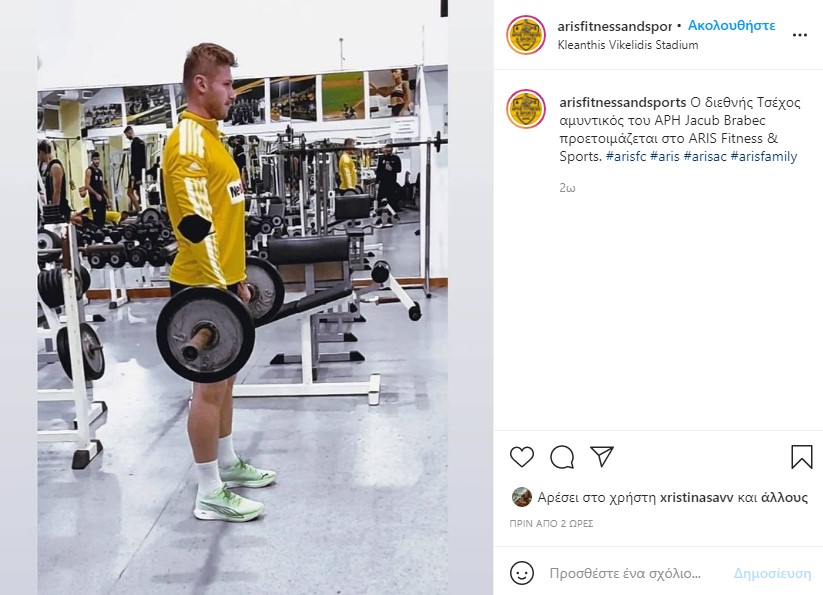Click the arisfitnessandsports username in caption
This screenshot has height=595, width=823.
pos(622,102)
